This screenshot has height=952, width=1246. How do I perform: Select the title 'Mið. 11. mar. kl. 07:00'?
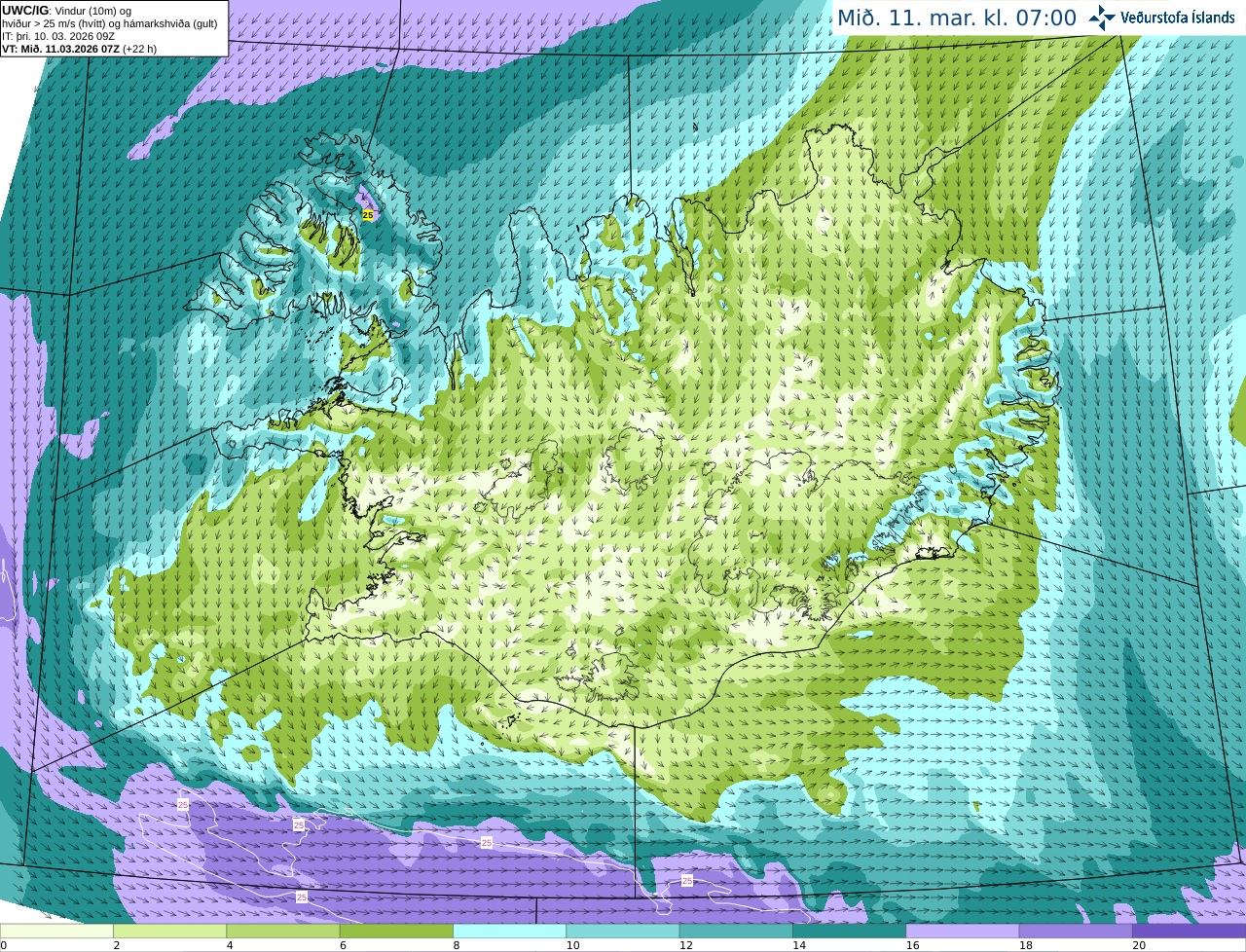tap(957, 18)
